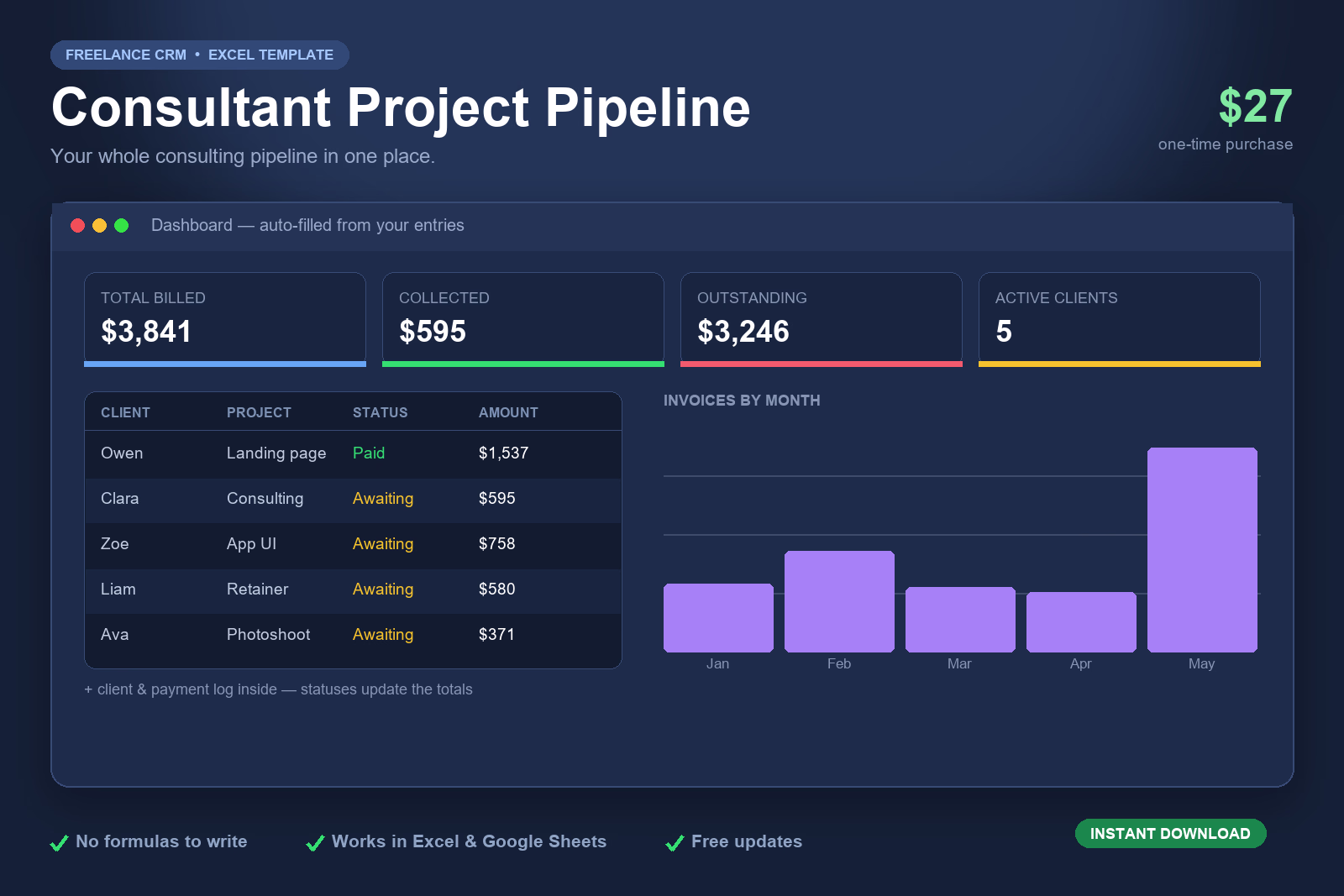
Task: Click Zoe's Awaiting status
Action: (x=383, y=544)
